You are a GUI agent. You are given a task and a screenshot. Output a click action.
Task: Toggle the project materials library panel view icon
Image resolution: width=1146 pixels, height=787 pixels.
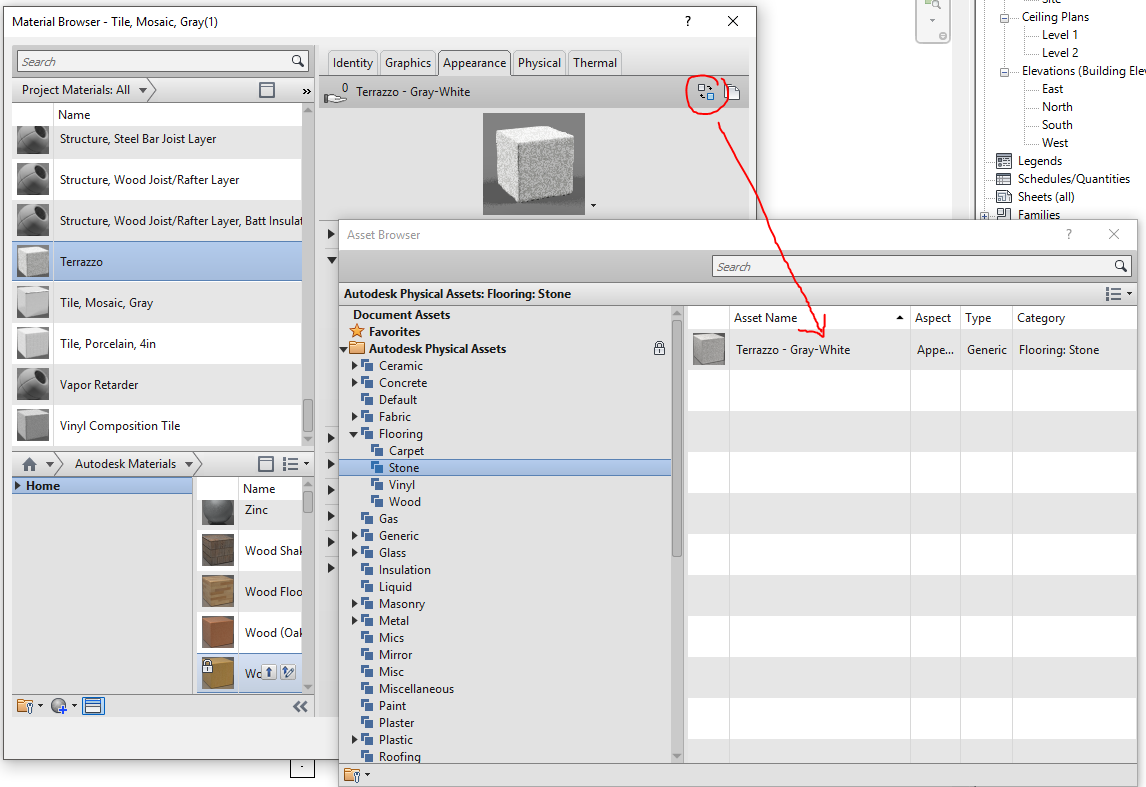click(267, 90)
